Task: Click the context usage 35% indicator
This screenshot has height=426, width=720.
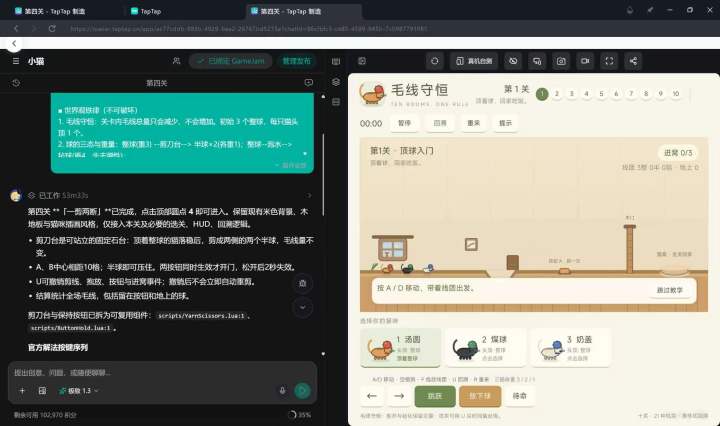Action: [x=299, y=415]
